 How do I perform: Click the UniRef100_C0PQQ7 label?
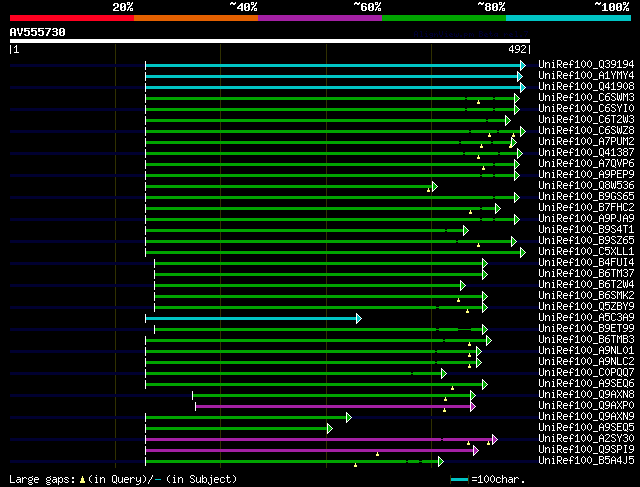[x=586, y=373]
